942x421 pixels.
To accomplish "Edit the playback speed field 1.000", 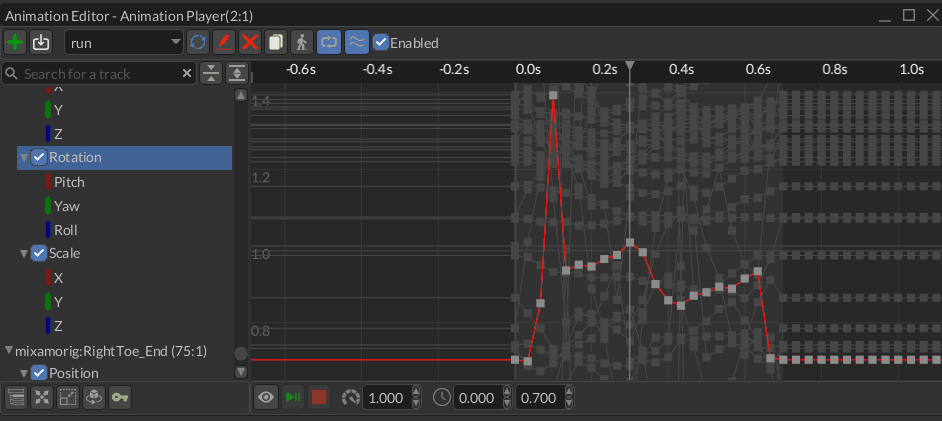I will [x=386, y=398].
